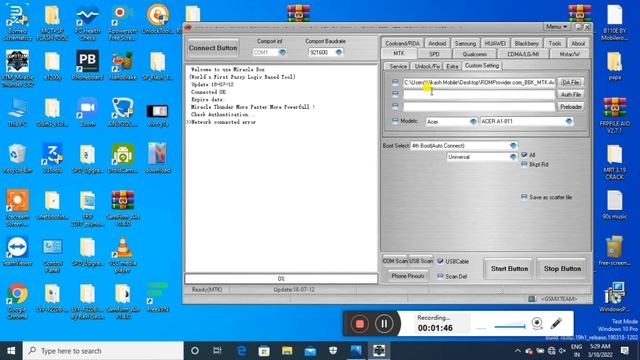
Task: Open UnlockTool desktop shortcut
Action: (158, 19)
